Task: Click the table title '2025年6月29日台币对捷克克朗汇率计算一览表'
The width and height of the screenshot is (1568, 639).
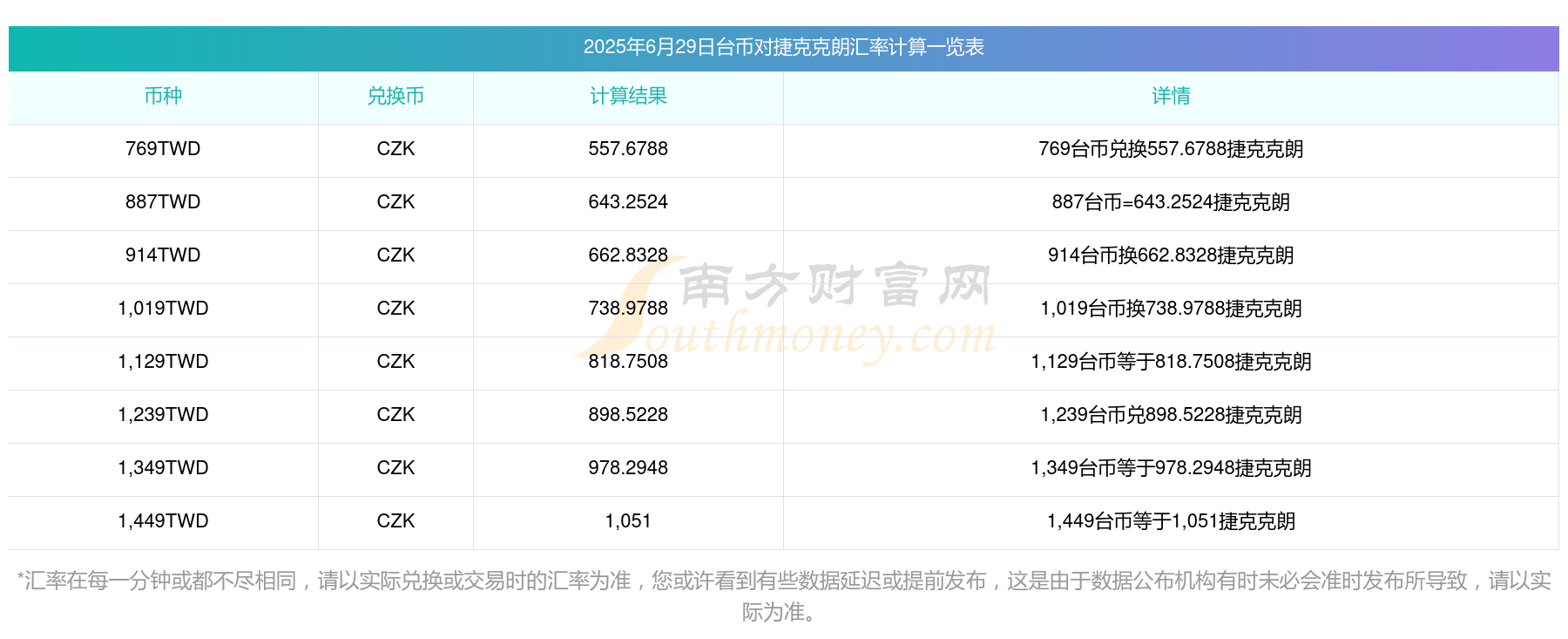Action: (x=783, y=47)
